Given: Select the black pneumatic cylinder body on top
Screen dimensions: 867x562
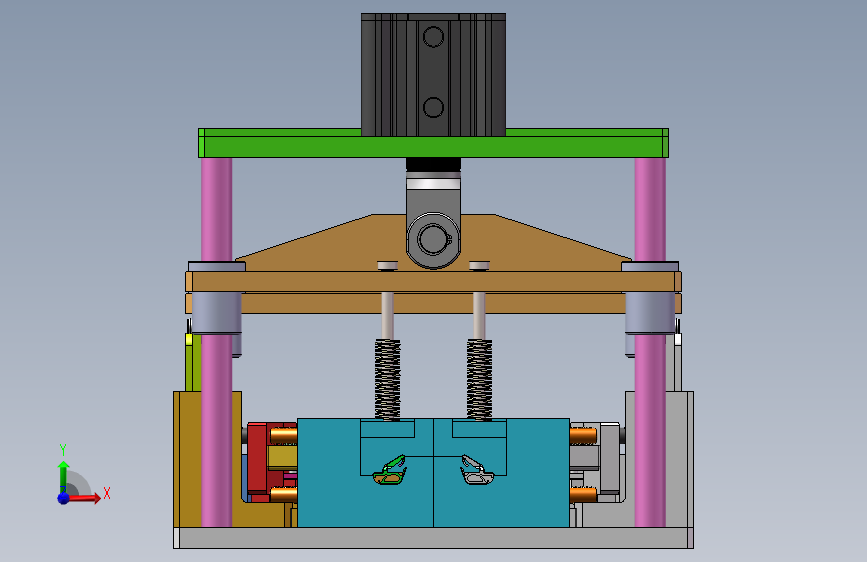Looking at the screenshot, I should [x=434, y=75].
